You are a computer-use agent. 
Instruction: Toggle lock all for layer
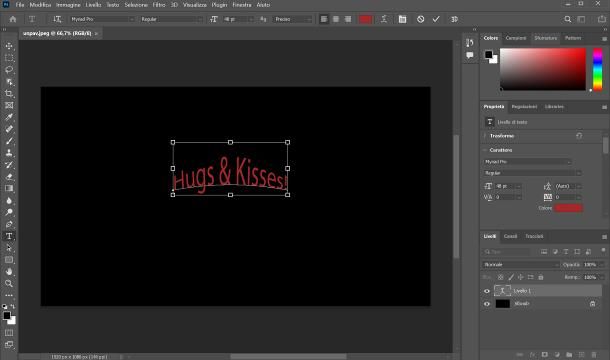click(541, 277)
